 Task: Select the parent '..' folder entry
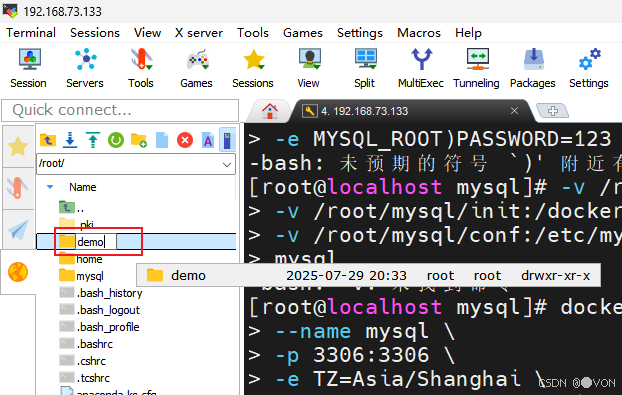click(x=71, y=208)
